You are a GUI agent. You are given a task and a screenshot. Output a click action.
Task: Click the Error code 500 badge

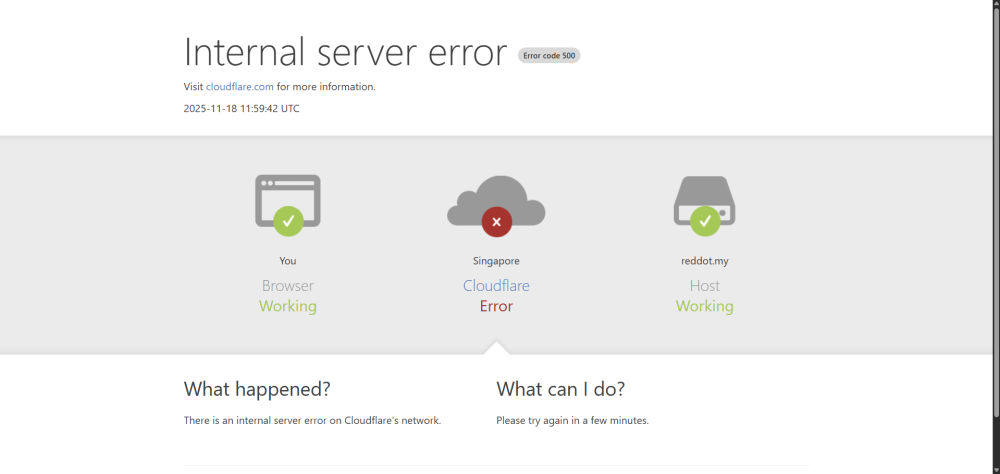(549, 56)
